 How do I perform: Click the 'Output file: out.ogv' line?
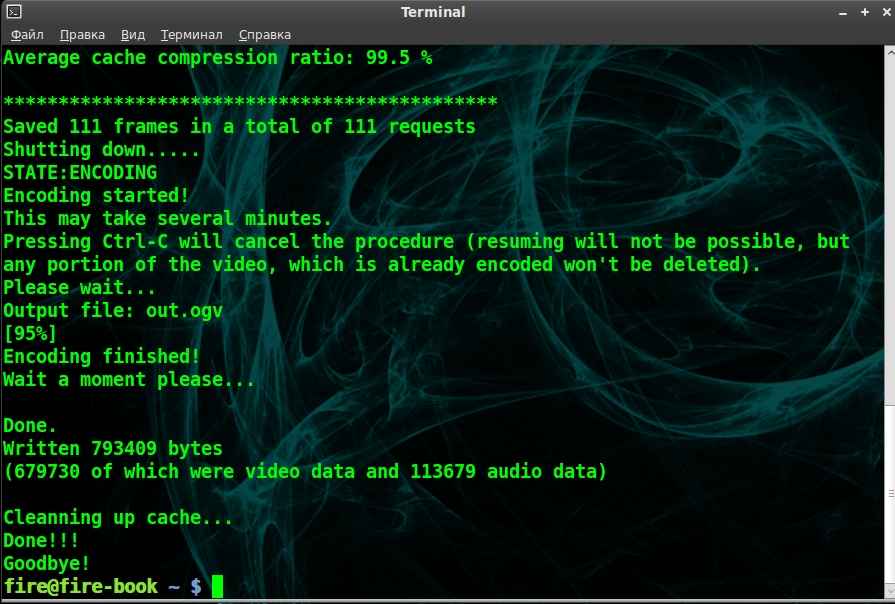point(112,310)
